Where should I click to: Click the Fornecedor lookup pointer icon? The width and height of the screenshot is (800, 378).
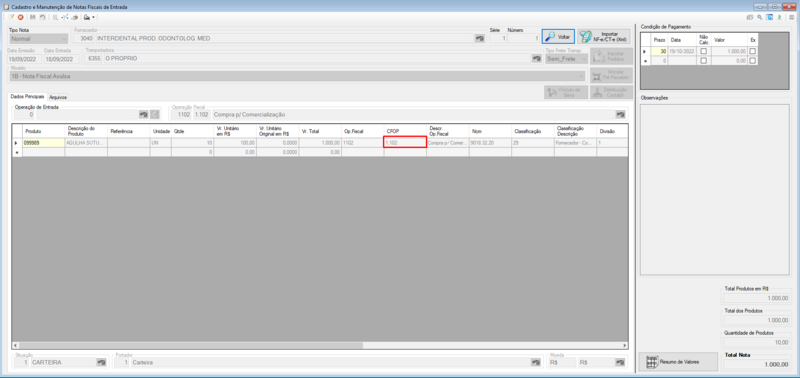pyautogui.click(x=479, y=38)
